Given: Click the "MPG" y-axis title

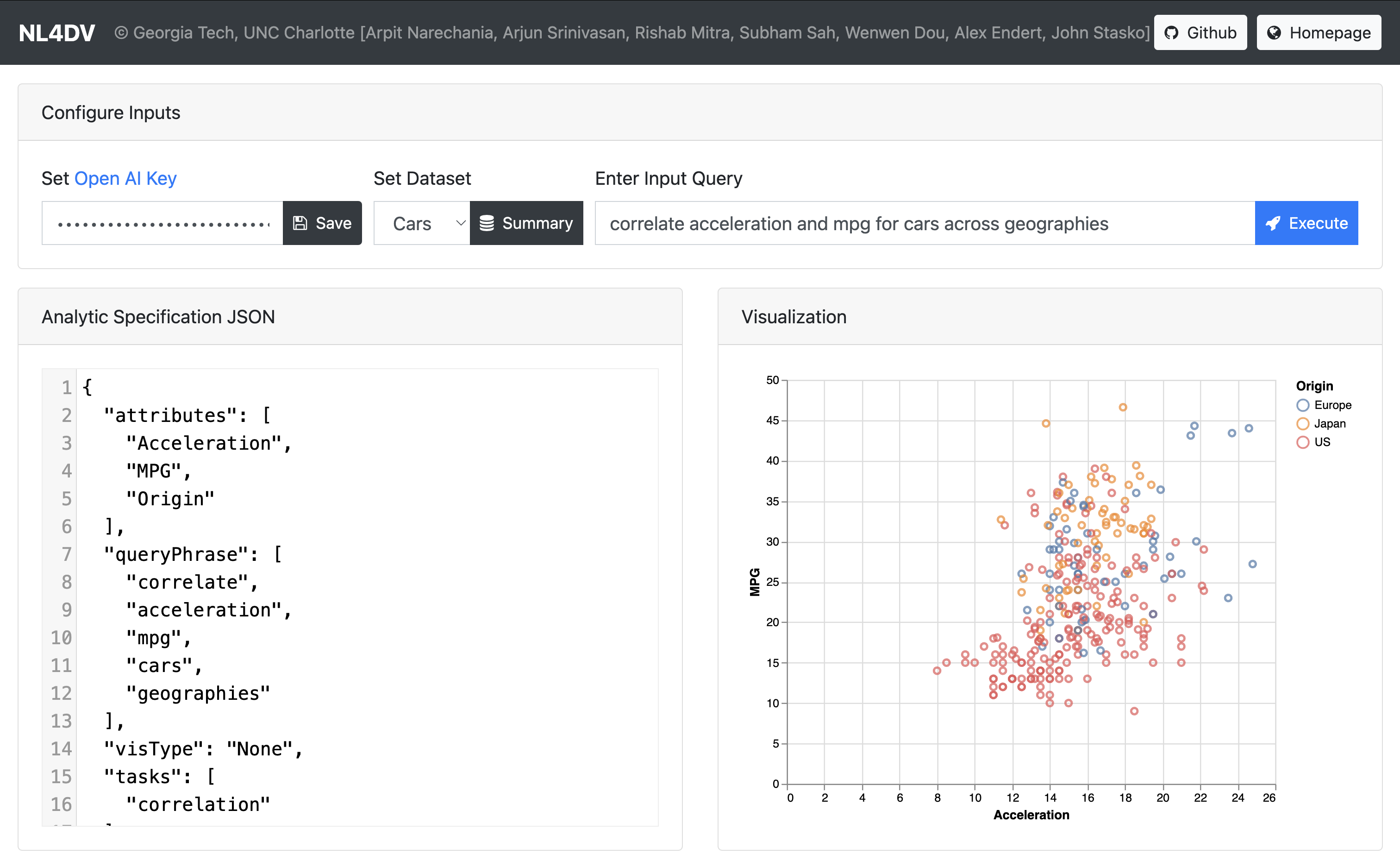Looking at the screenshot, I should pos(755,582).
